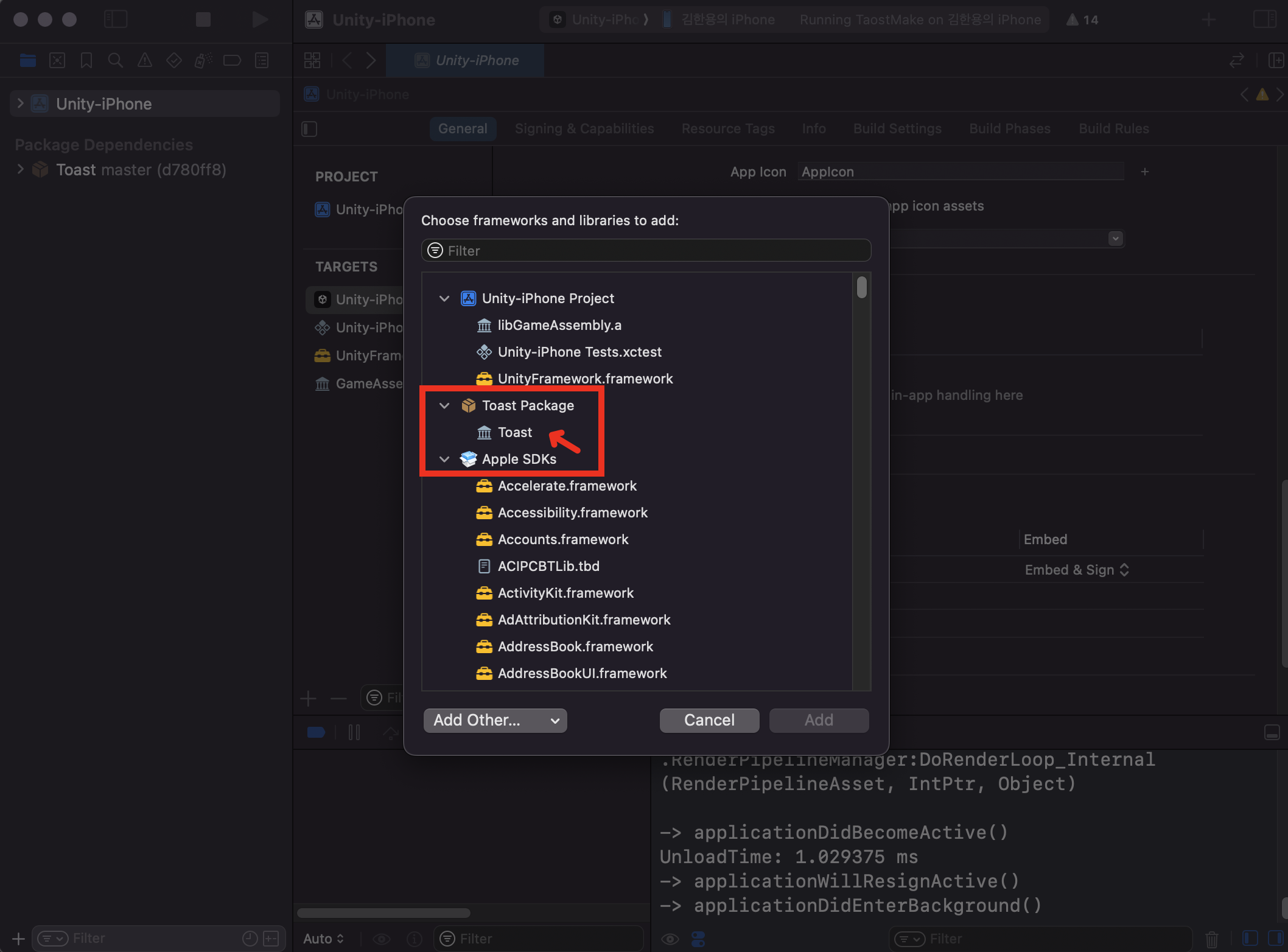1288x952 pixels.
Task: Stop the running app with Stop button
Action: (x=203, y=19)
